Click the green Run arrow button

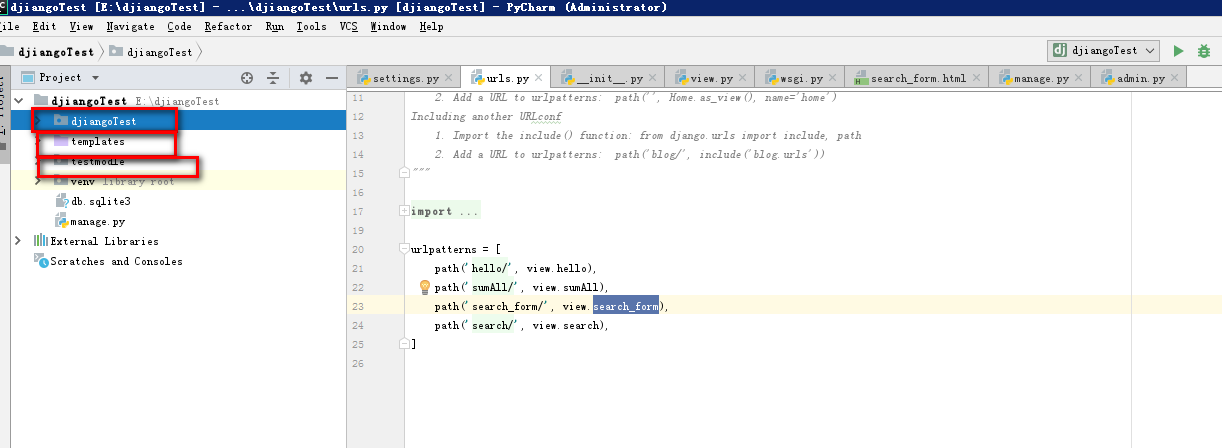click(x=1179, y=50)
